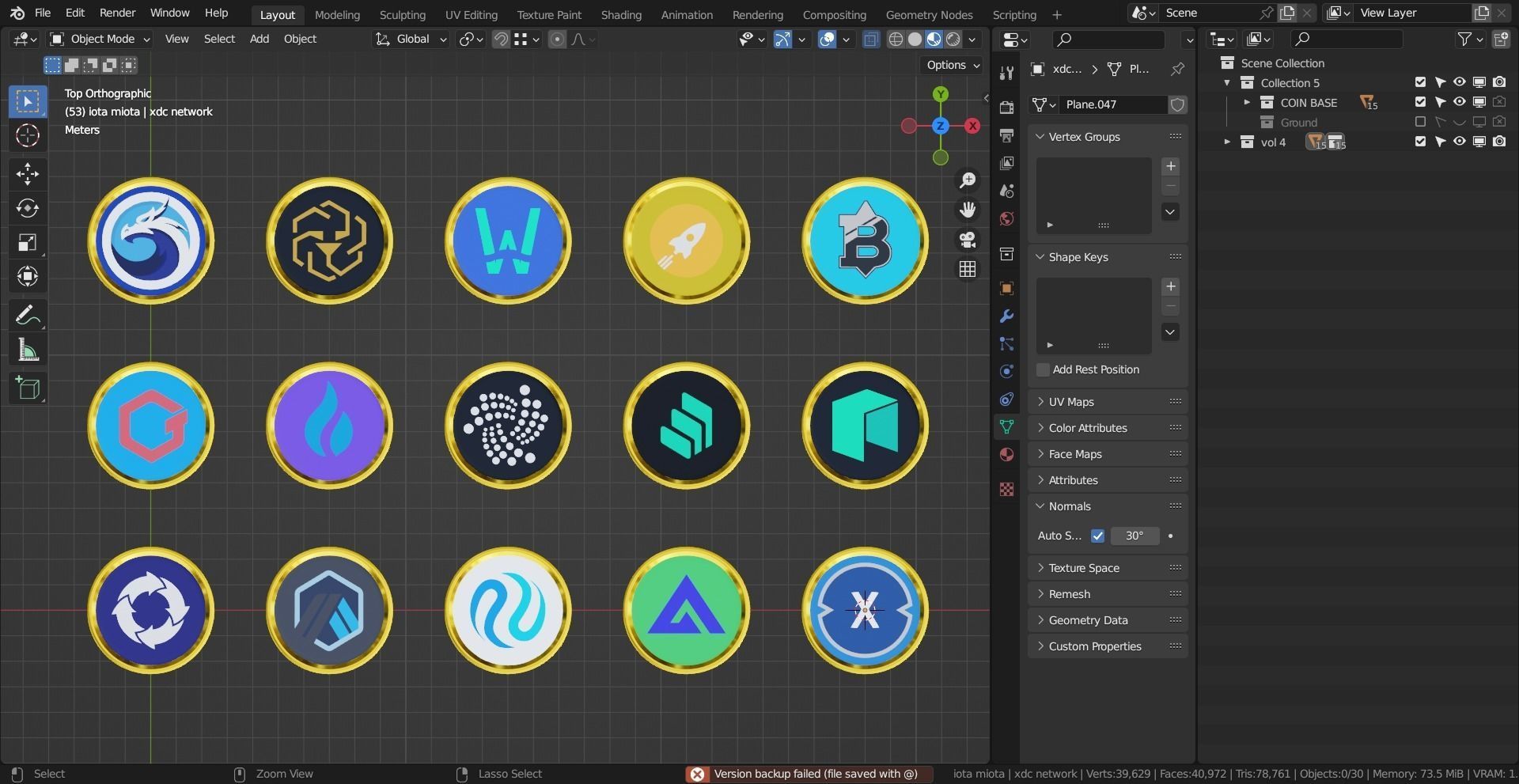Adjust Auto Smooth angle 30° field
This screenshot has height=784, width=1519.
click(x=1135, y=536)
